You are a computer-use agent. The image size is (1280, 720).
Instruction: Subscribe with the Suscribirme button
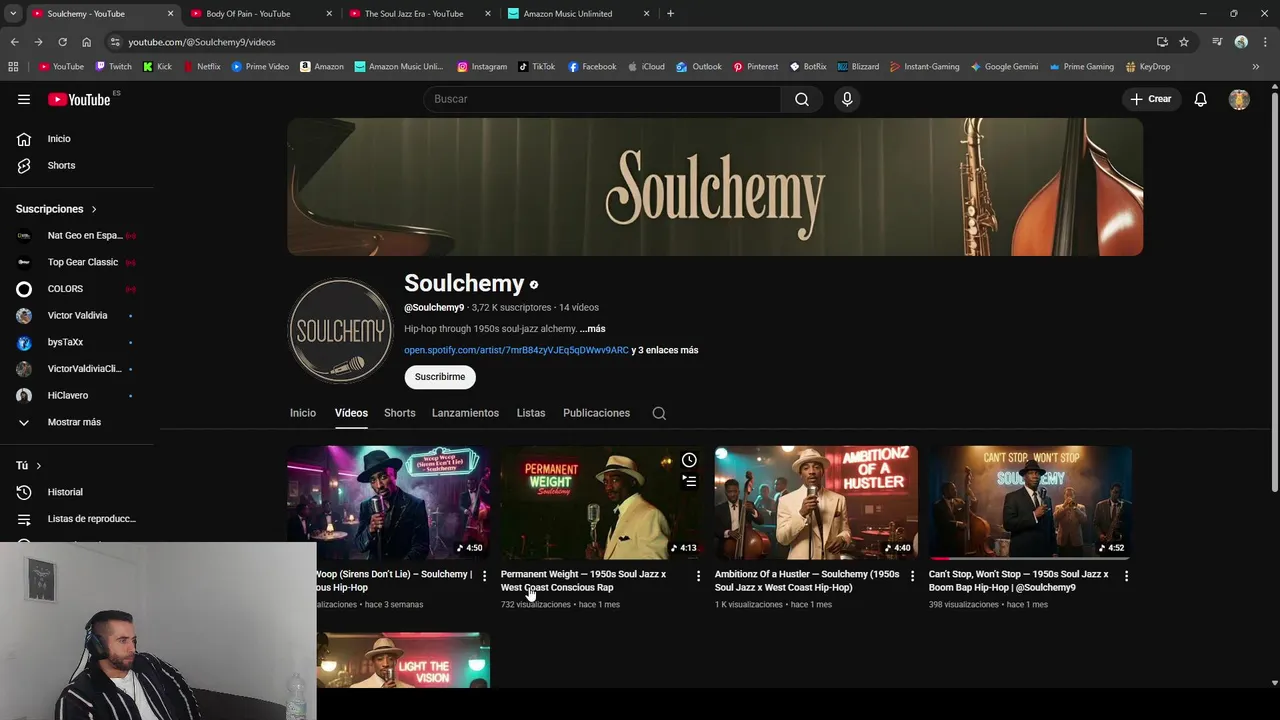pyautogui.click(x=440, y=377)
